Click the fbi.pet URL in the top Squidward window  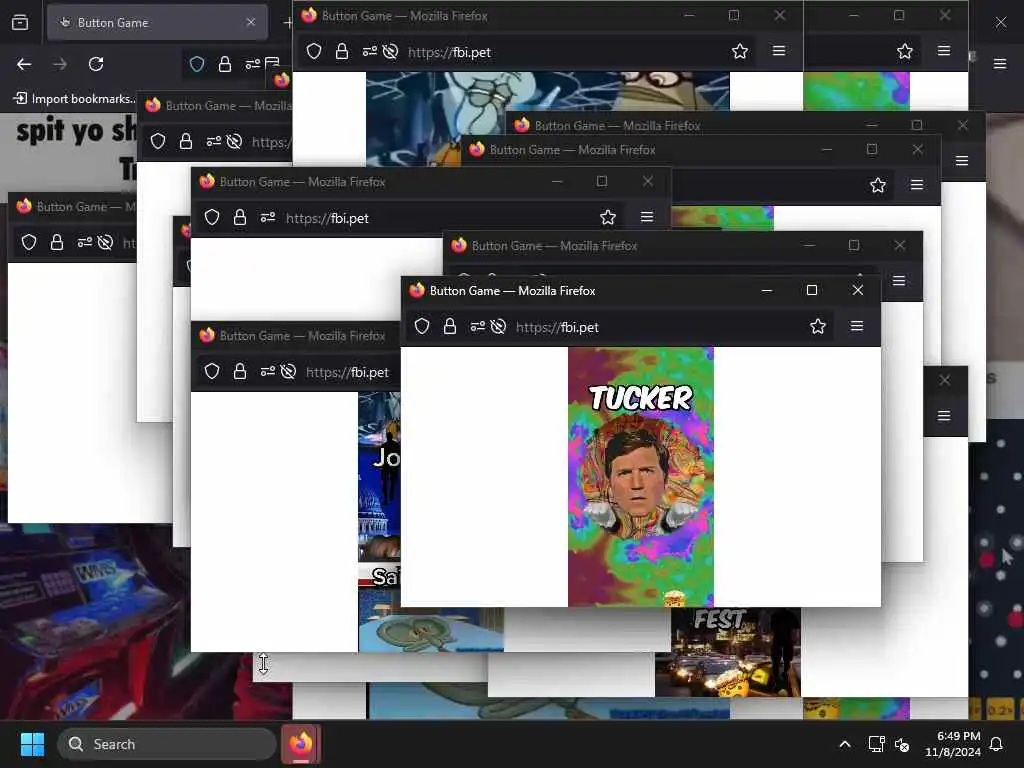click(449, 52)
